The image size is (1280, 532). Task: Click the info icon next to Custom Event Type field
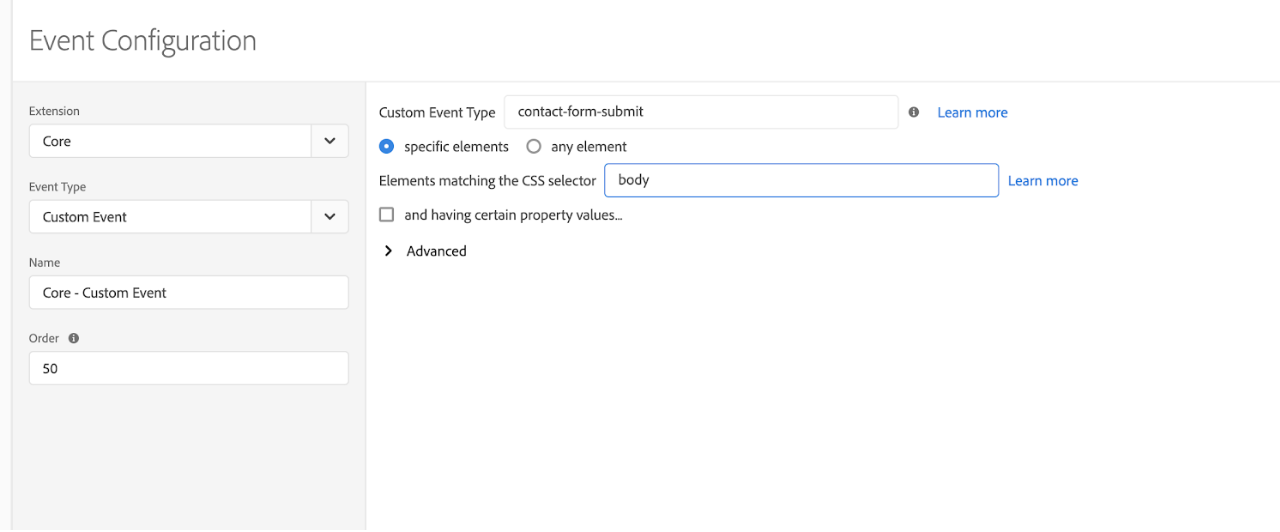point(914,112)
